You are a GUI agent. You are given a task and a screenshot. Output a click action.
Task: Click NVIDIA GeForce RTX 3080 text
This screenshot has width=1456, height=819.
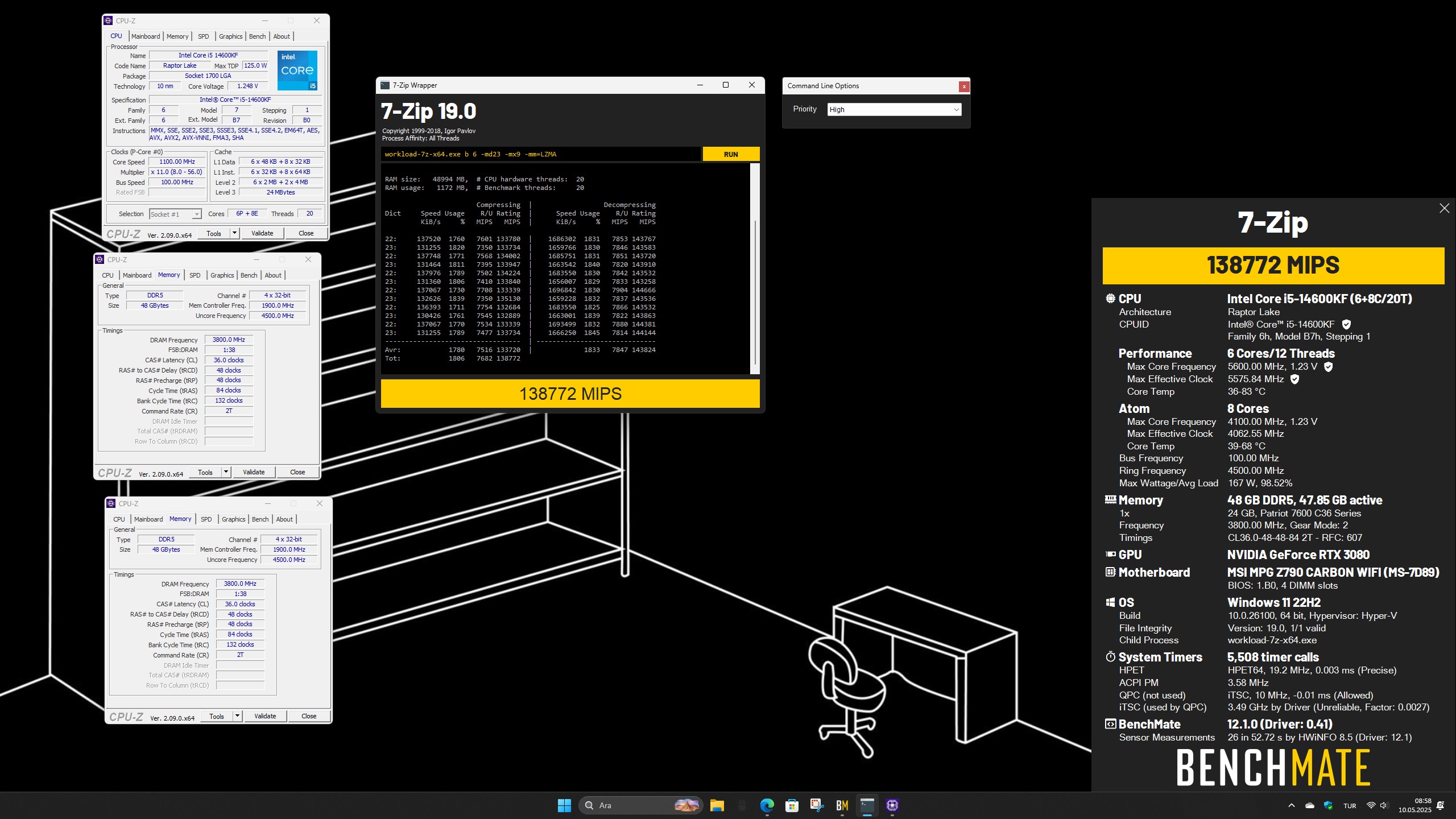(1298, 555)
